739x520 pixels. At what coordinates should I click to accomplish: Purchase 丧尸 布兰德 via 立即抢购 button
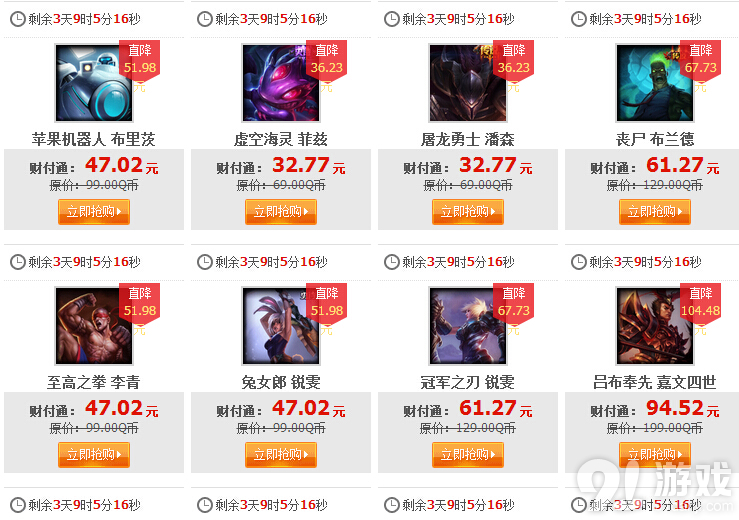[655, 212]
